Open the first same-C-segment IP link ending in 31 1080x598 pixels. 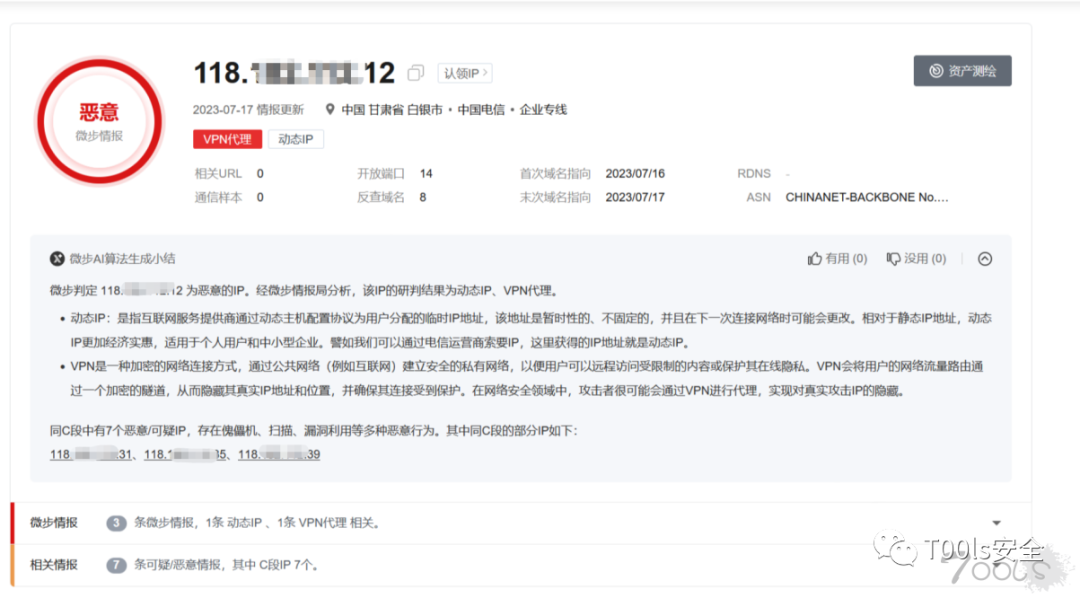pyautogui.click(x=91, y=455)
